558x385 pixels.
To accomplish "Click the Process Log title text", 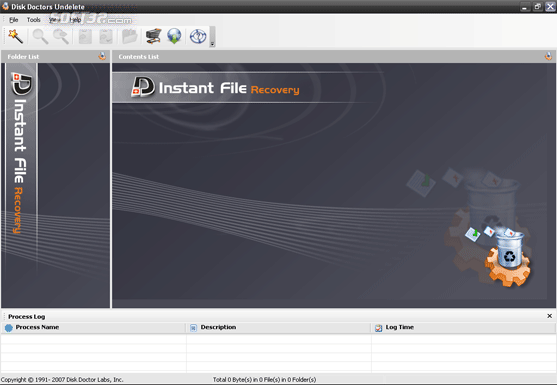I will point(27,317).
